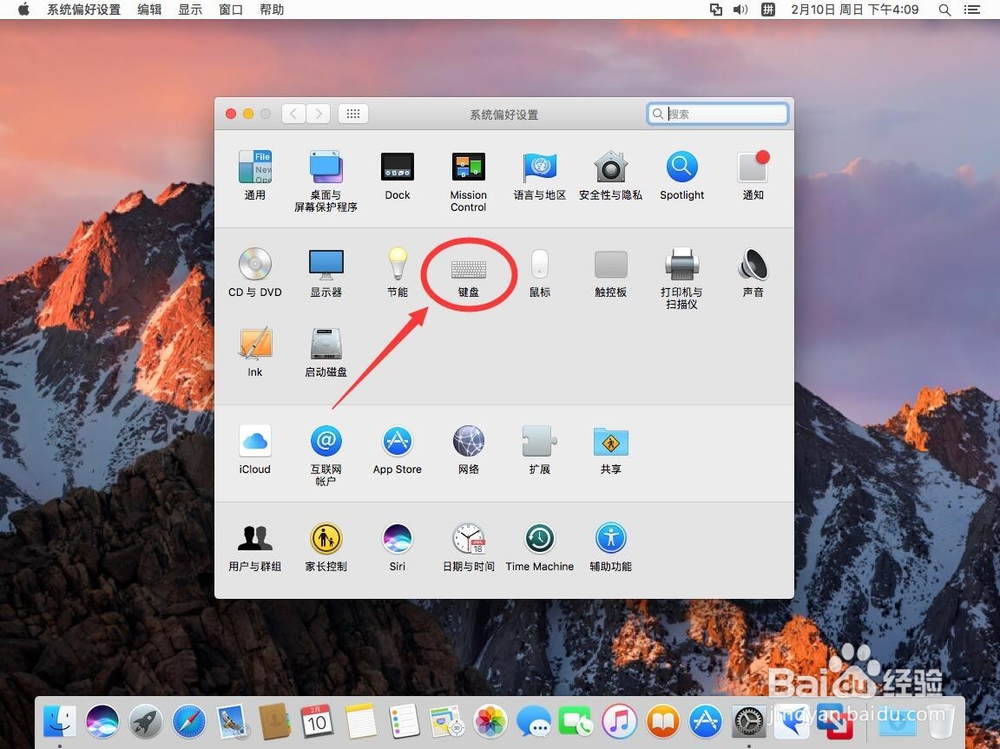1000x749 pixels.
Task: Open Messages from the Dock
Action: pos(534,722)
